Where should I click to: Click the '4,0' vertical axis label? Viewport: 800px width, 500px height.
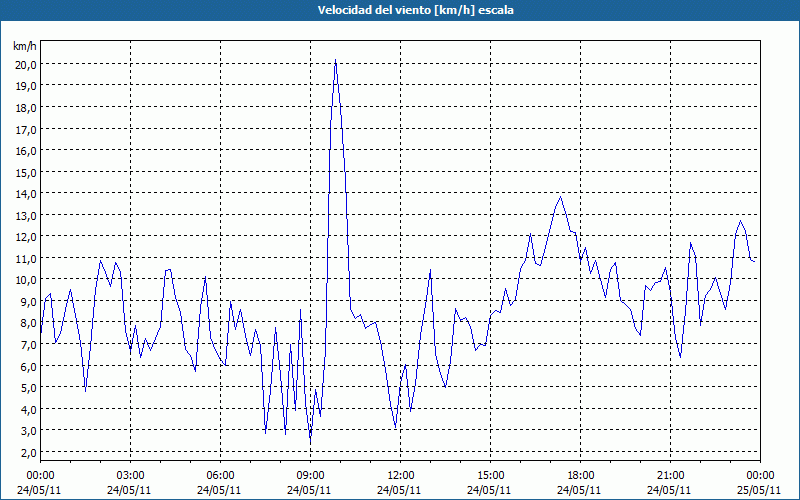29,410
